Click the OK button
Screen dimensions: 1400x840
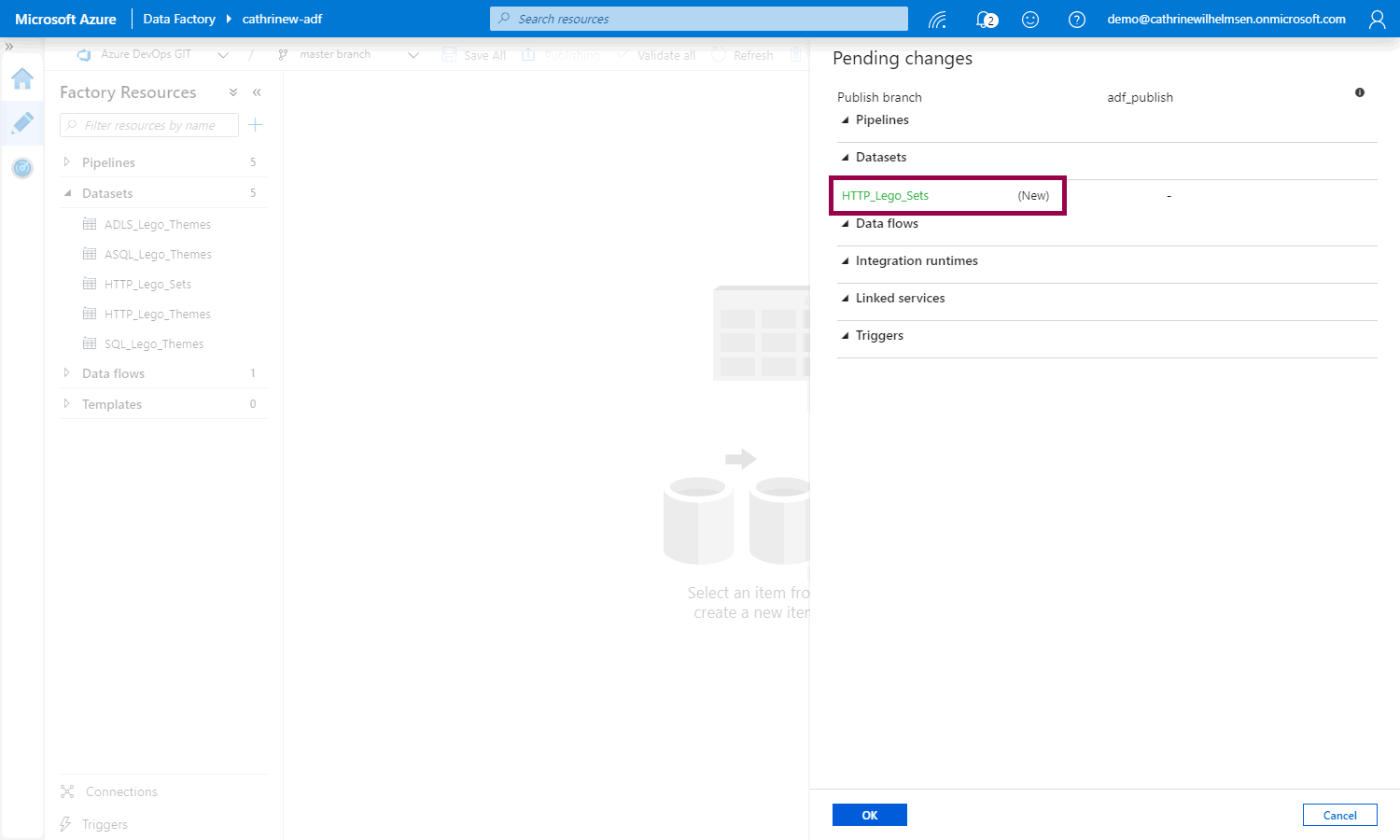click(x=869, y=815)
